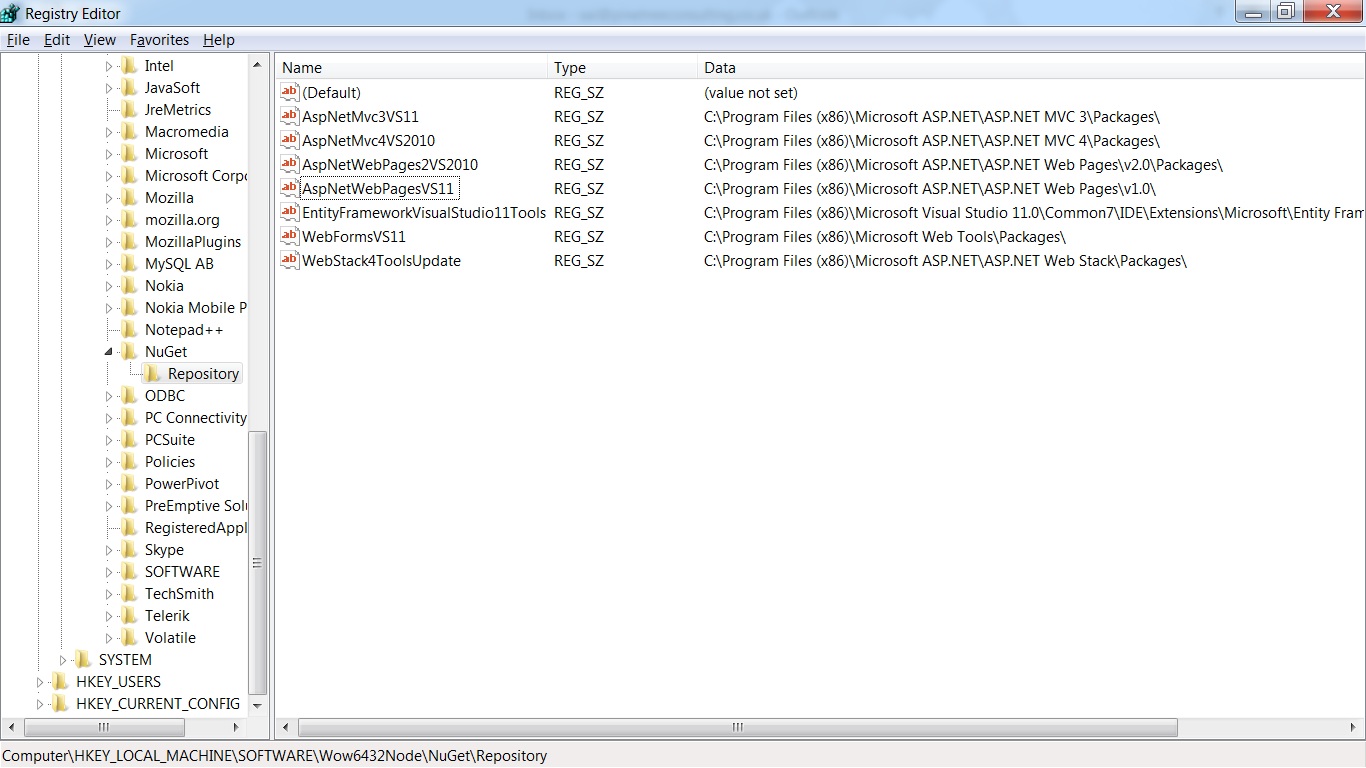Image resolution: width=1366 pixels, height=768 pixels.
Task: Select the (Default) registry value icon
Action: pyautogui.click(x=290, y=92)
